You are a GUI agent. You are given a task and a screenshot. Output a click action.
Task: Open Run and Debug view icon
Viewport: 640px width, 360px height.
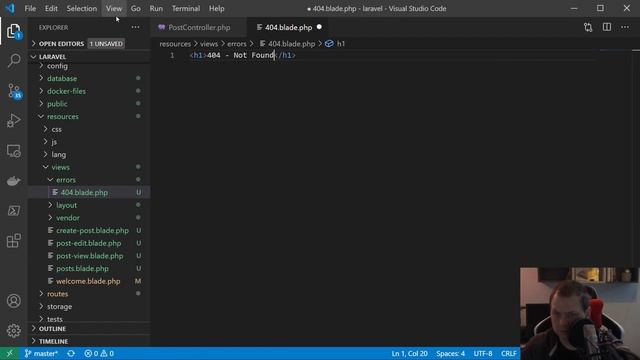point(13,121)
